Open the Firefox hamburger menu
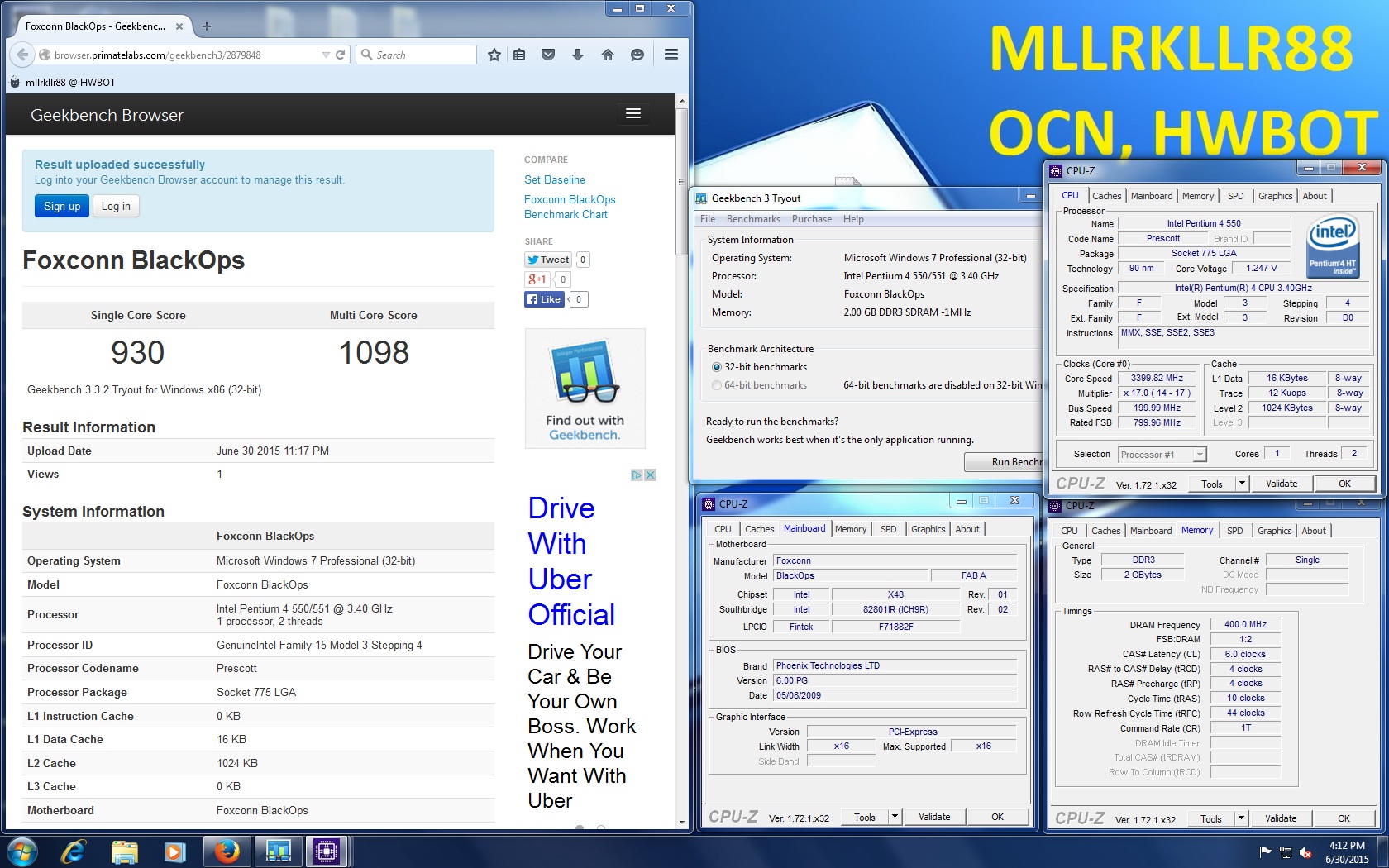Image resolution: width=1389 pixels, height=868 pixels. (x=671, y=55)
